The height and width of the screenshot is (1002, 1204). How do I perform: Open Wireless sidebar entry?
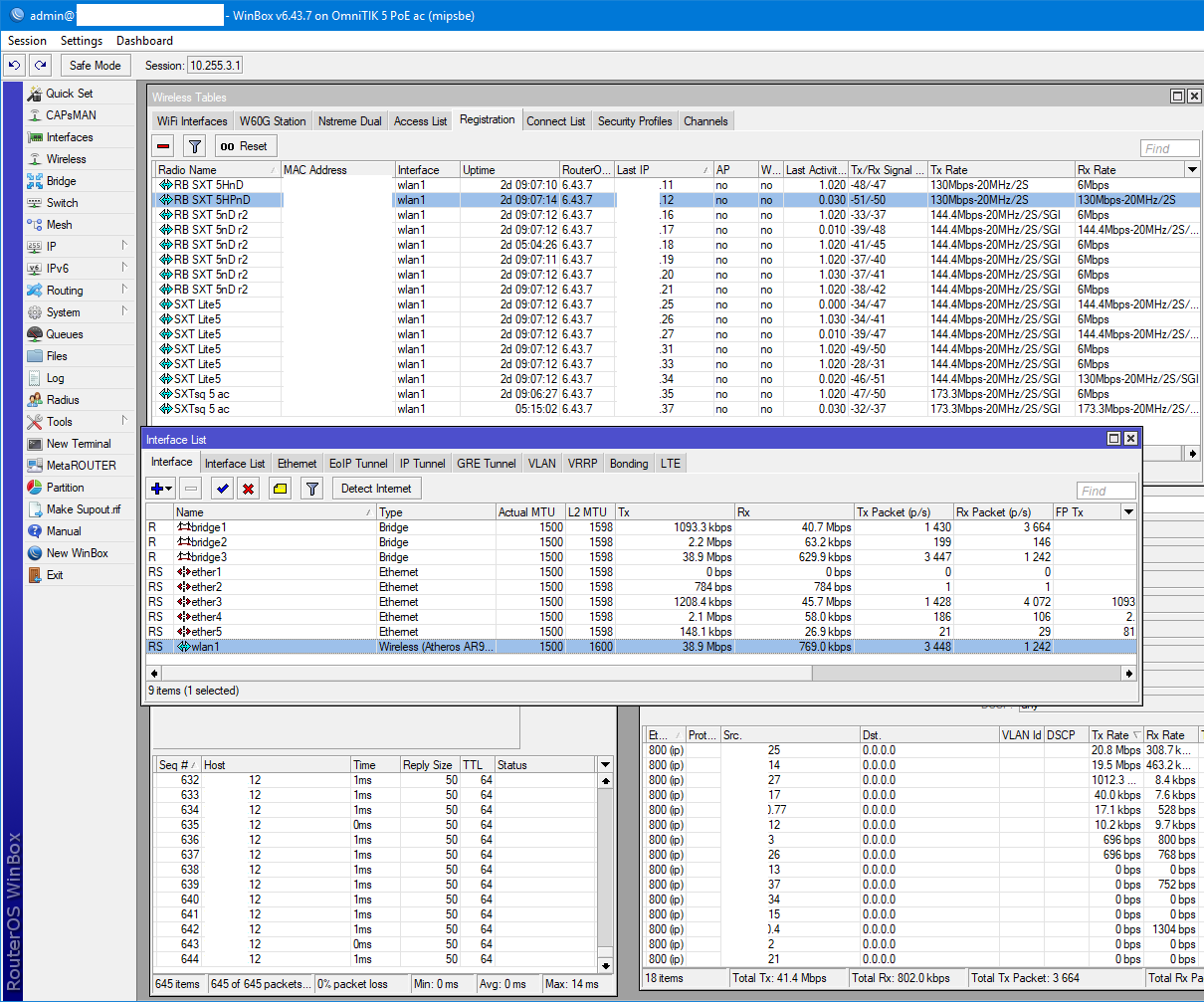(66, 159)
